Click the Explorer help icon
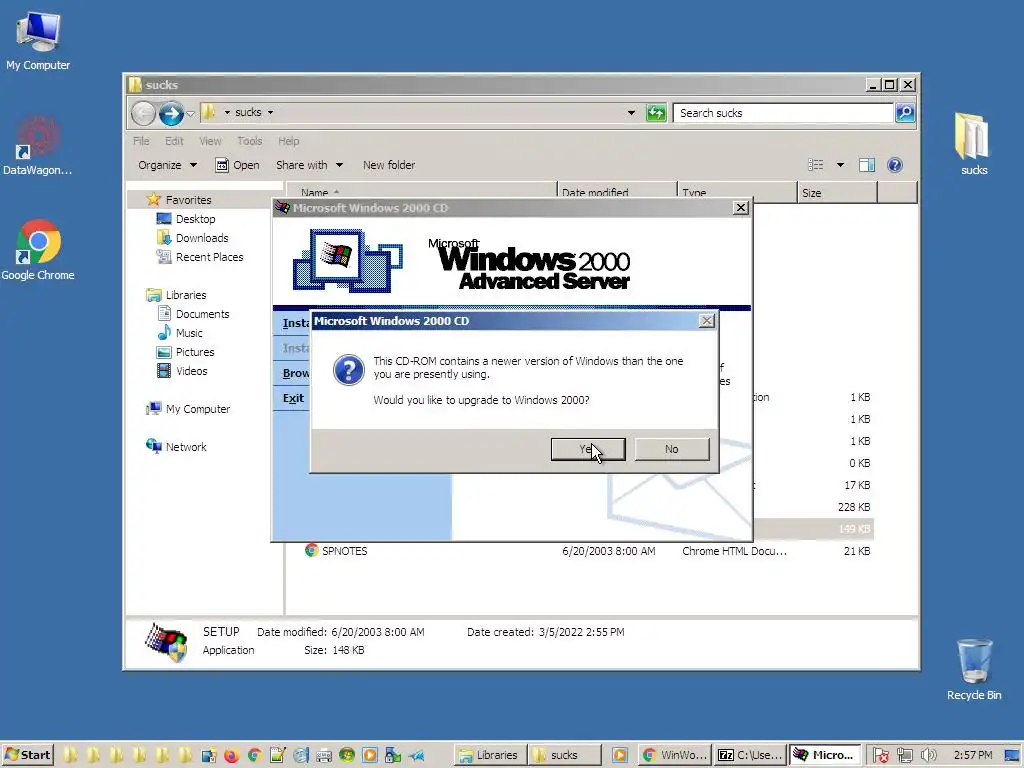Image resolution: width=1024 pixels, height=768 pixels. (895, 165)
